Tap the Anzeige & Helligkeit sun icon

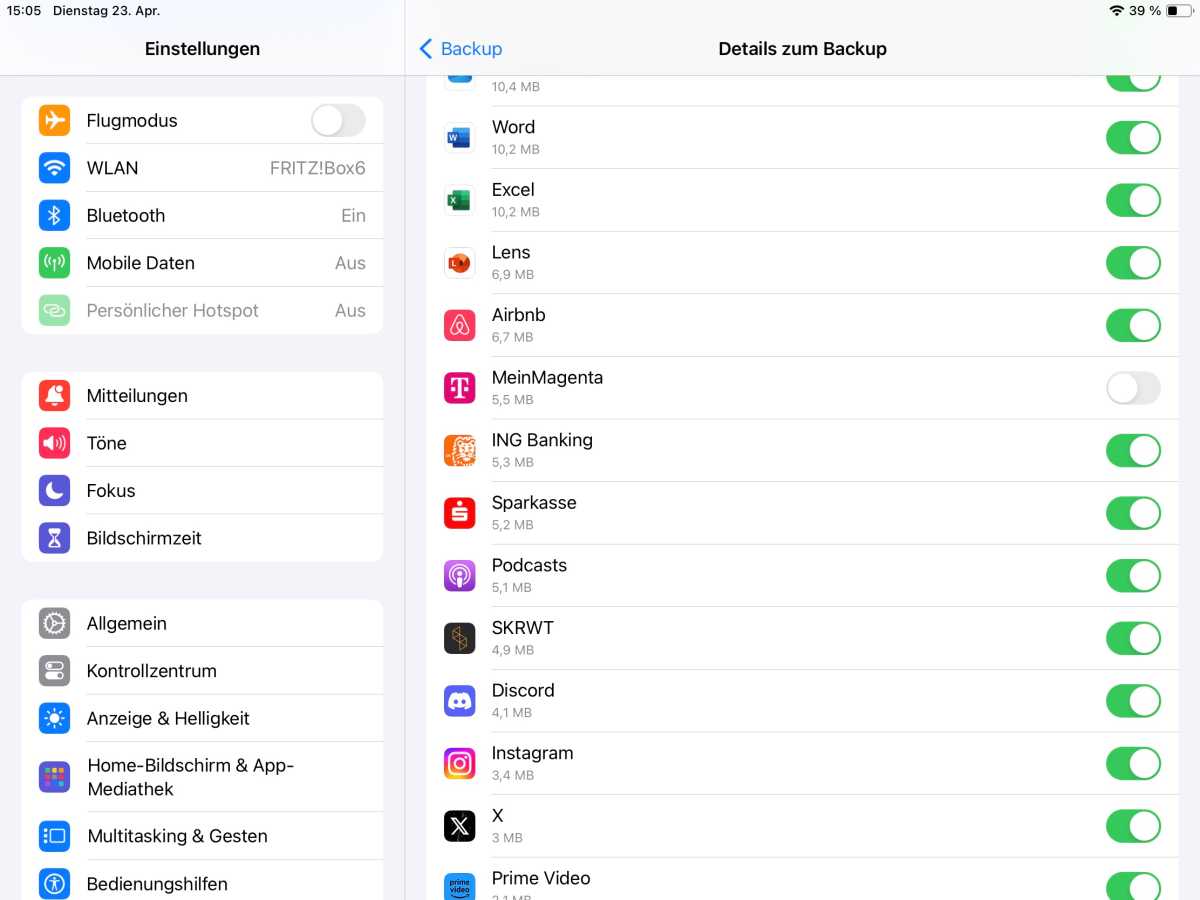coord(54,718)
